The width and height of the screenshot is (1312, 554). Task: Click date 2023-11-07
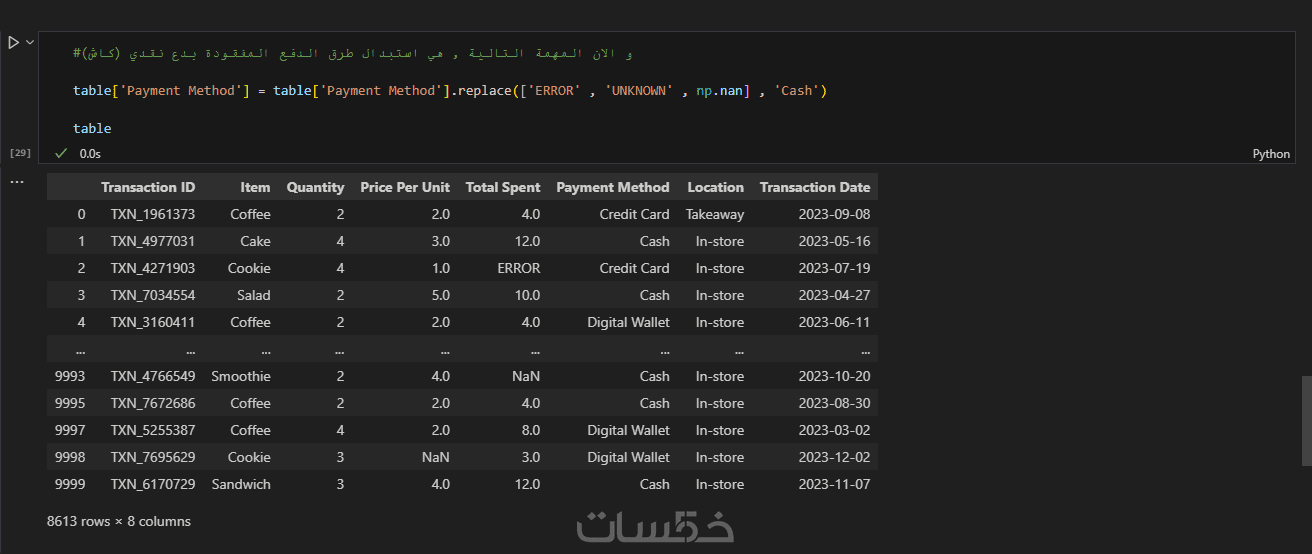pos(834,484)
